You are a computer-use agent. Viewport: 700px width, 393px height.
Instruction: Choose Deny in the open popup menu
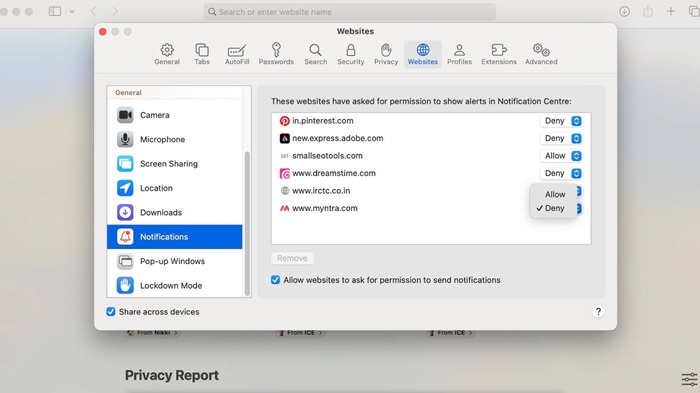point(554,208)
